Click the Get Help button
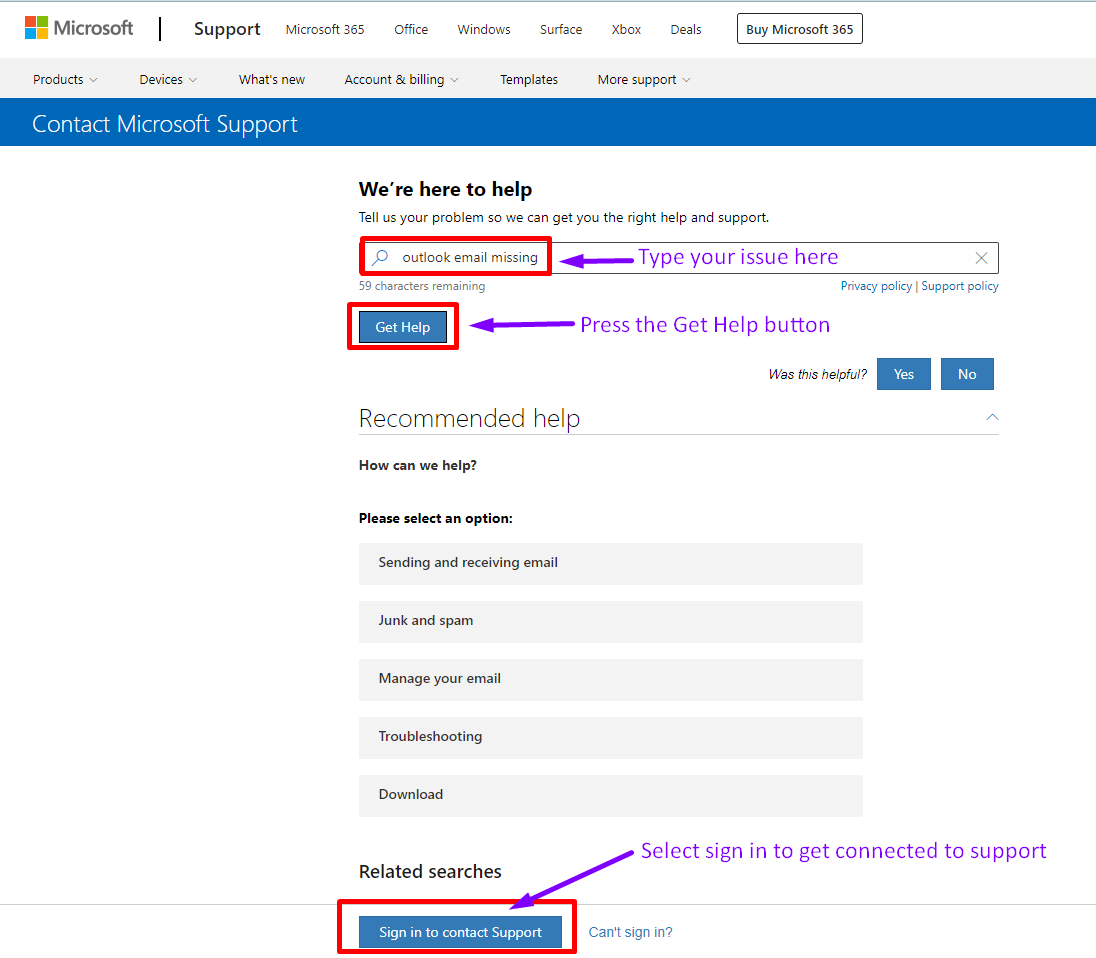 403,327
